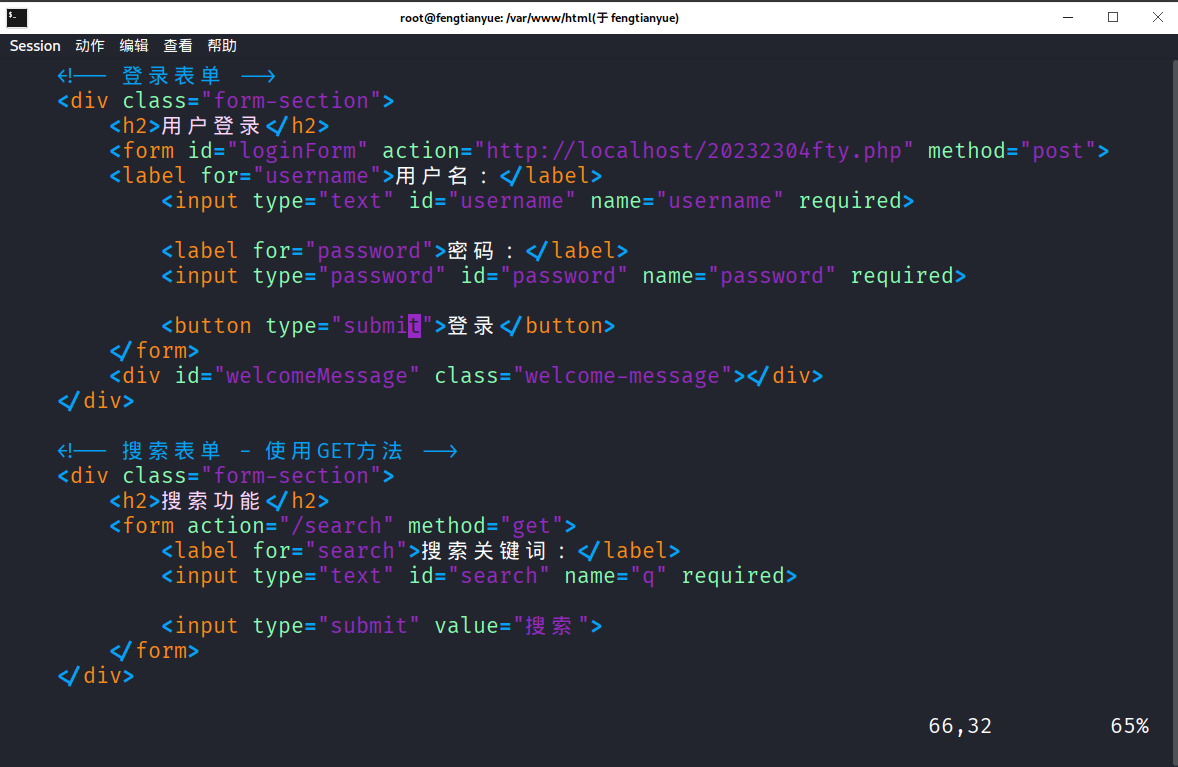This screenshot has height=767, width=1178.
Task: Click the last closing </div> tag
Action: (96, 676)
